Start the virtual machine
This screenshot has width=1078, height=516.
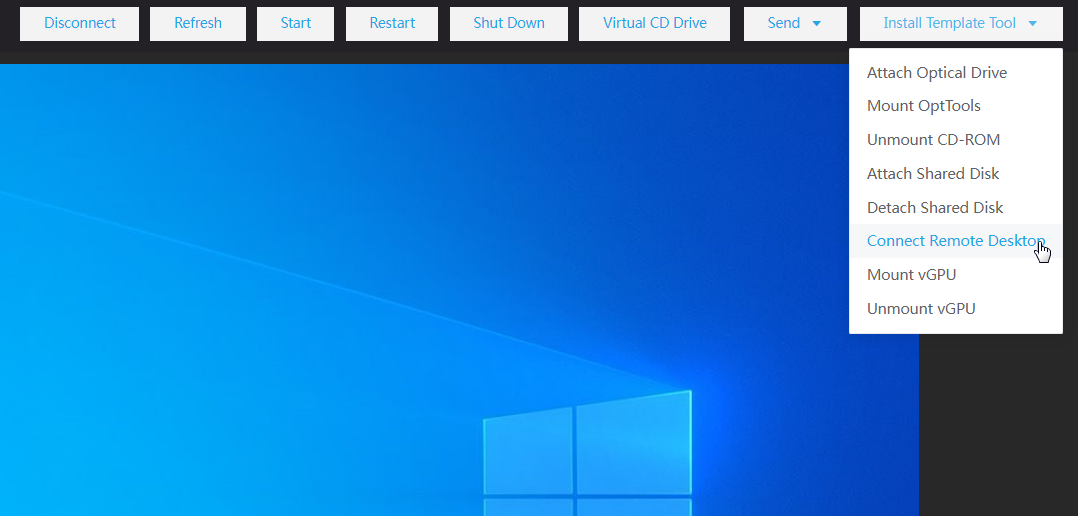click(x=296, y=23)
